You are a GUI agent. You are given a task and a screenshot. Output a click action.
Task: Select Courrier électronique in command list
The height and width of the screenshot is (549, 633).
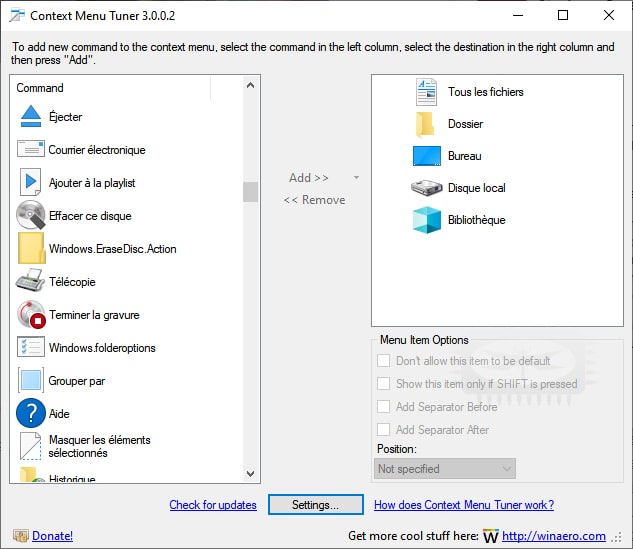click(97, 150)
